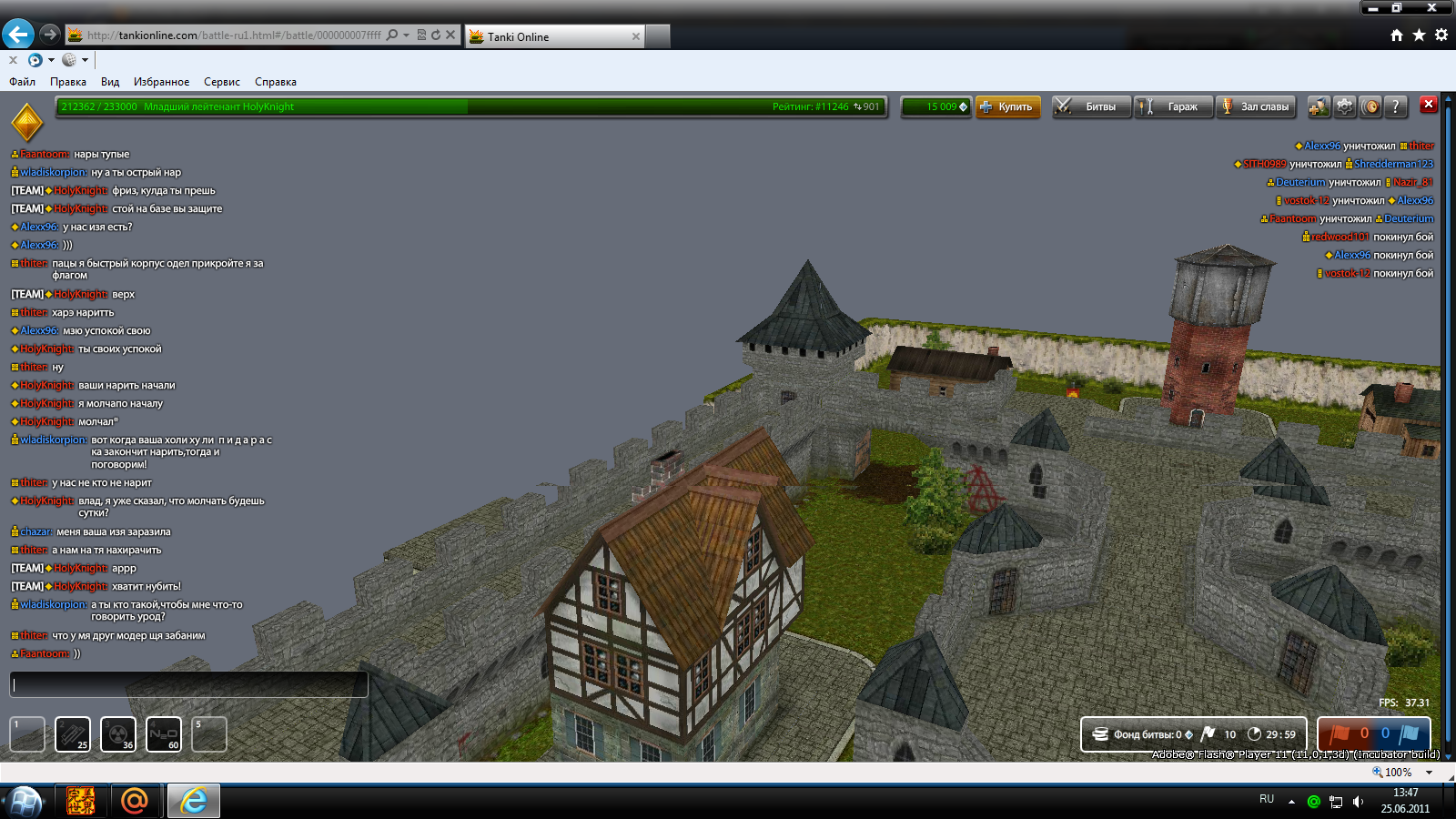Click the gold rank diamond emblem
Viewport: 1456px width, 819px height.
point(27,123)
